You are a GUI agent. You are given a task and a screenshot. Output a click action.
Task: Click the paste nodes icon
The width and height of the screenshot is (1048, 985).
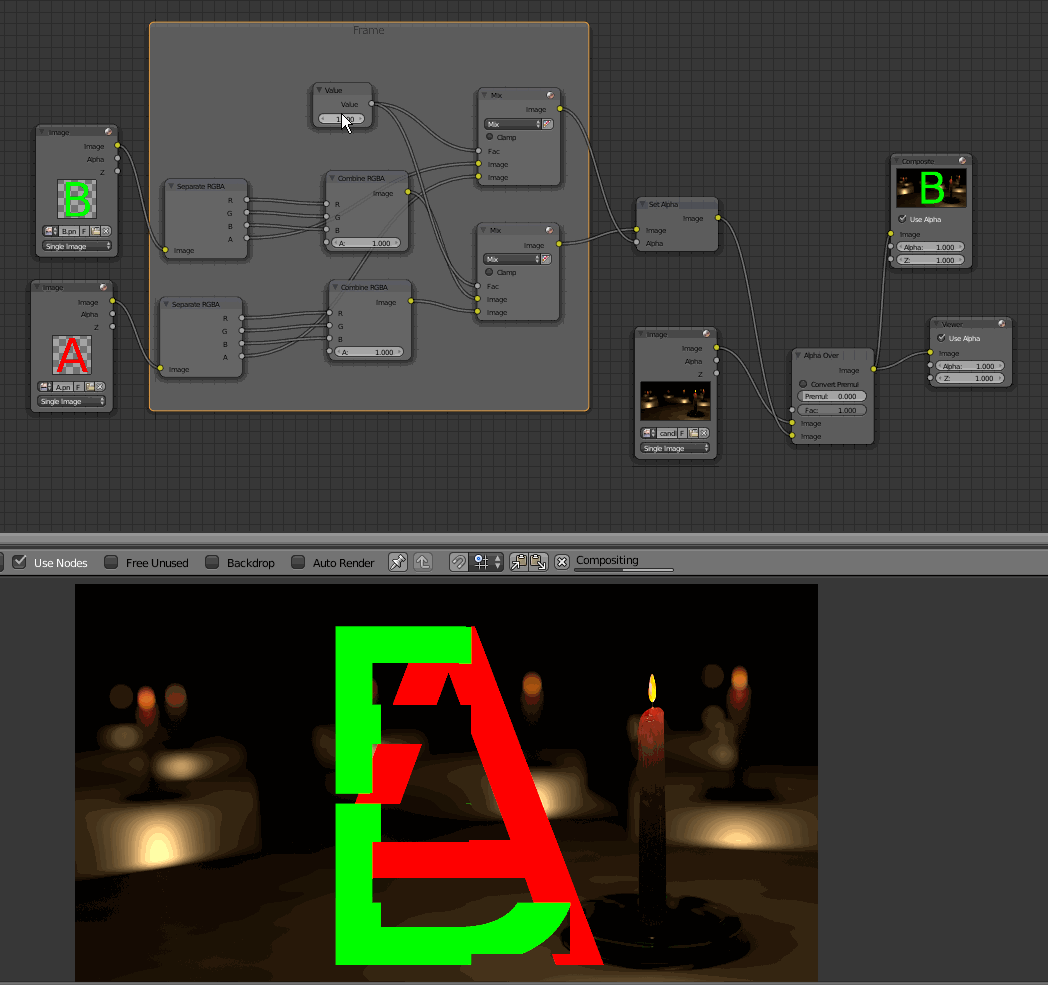(537, 561)
